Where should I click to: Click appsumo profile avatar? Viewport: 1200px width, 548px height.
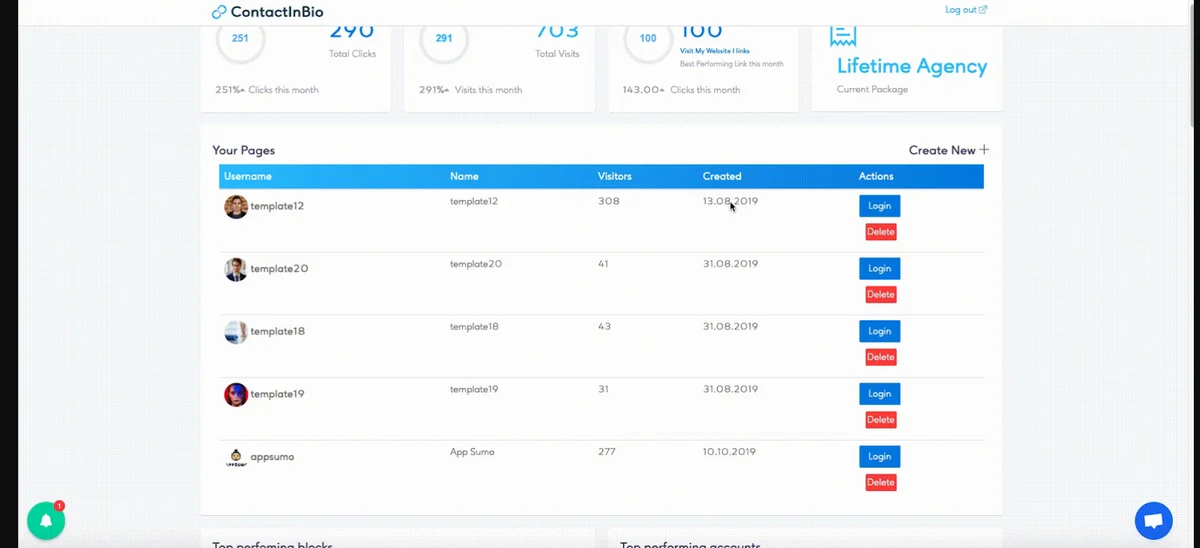236,457
